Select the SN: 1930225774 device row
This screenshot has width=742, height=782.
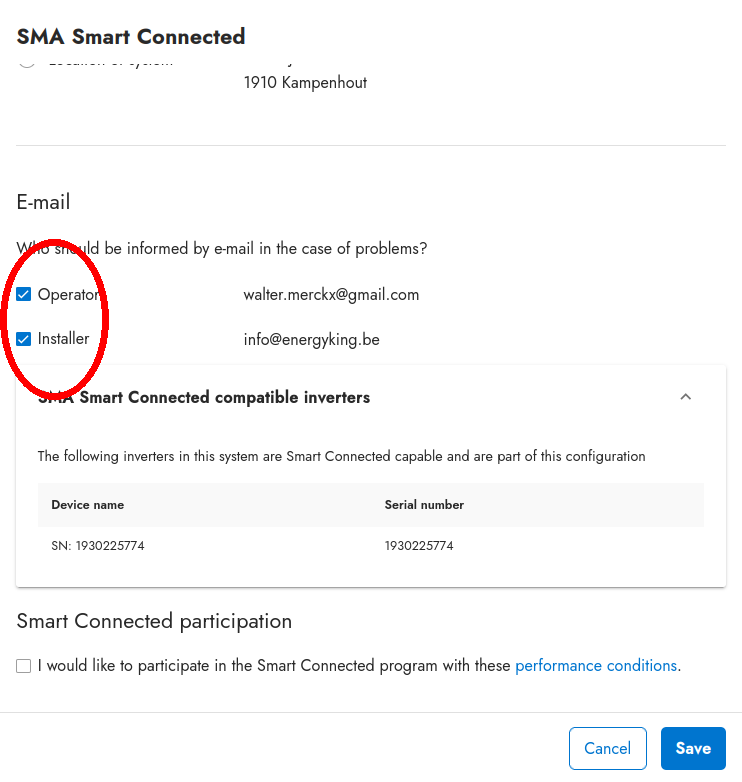(98, 546)
